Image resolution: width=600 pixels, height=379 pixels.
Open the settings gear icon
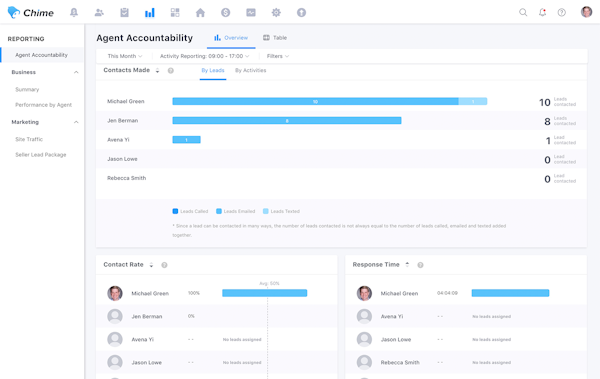point(276,13)
